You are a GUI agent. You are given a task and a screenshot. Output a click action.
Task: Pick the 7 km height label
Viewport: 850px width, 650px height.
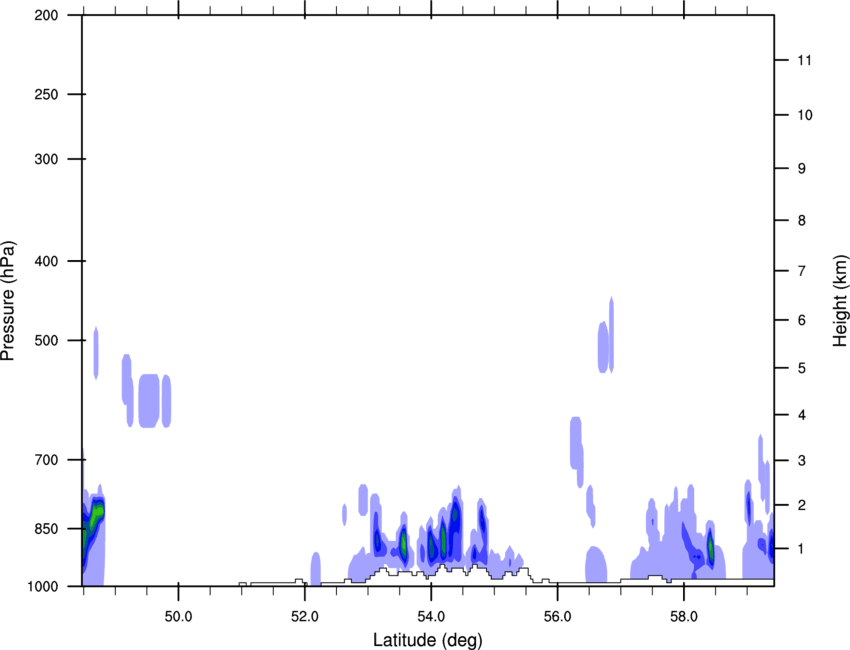tap(802, 271)
